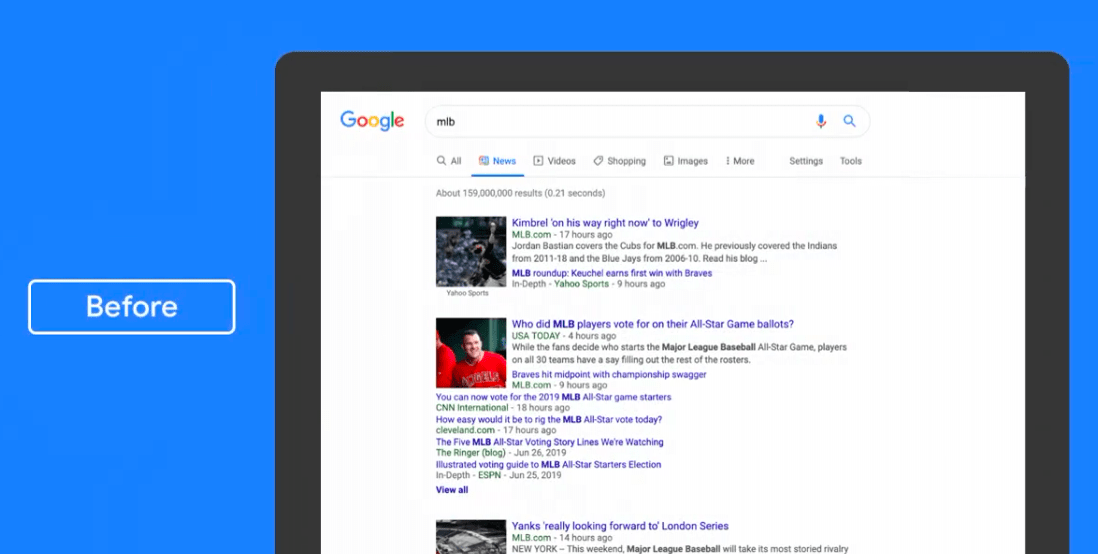
Task: Activate voice search microphone icon
Action: click(821, 121)
